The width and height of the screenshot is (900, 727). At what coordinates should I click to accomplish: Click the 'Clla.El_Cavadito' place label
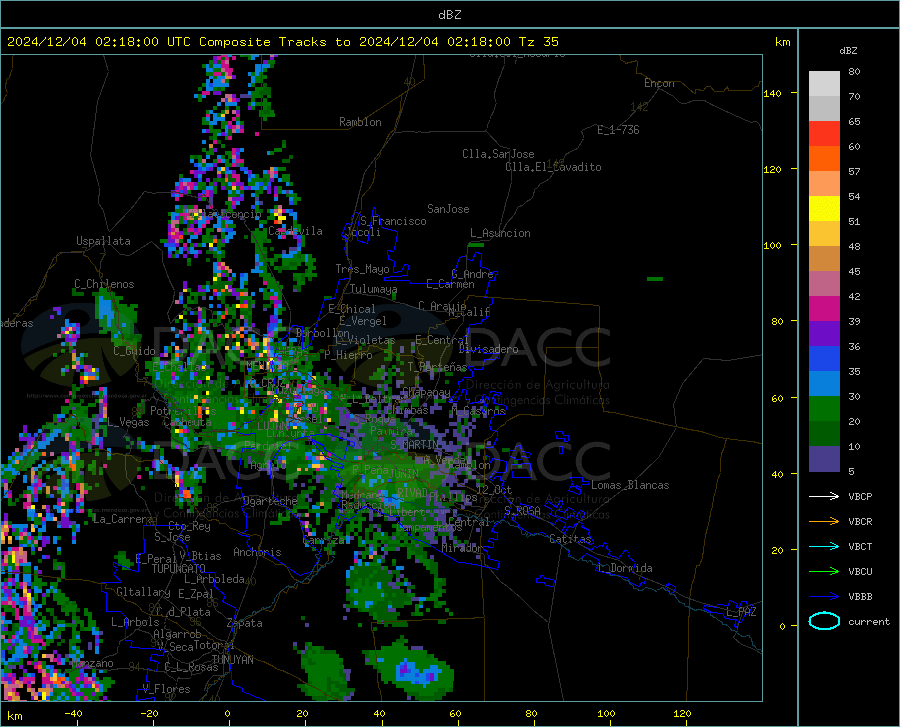pyautogui.click(x=553, y=167)
